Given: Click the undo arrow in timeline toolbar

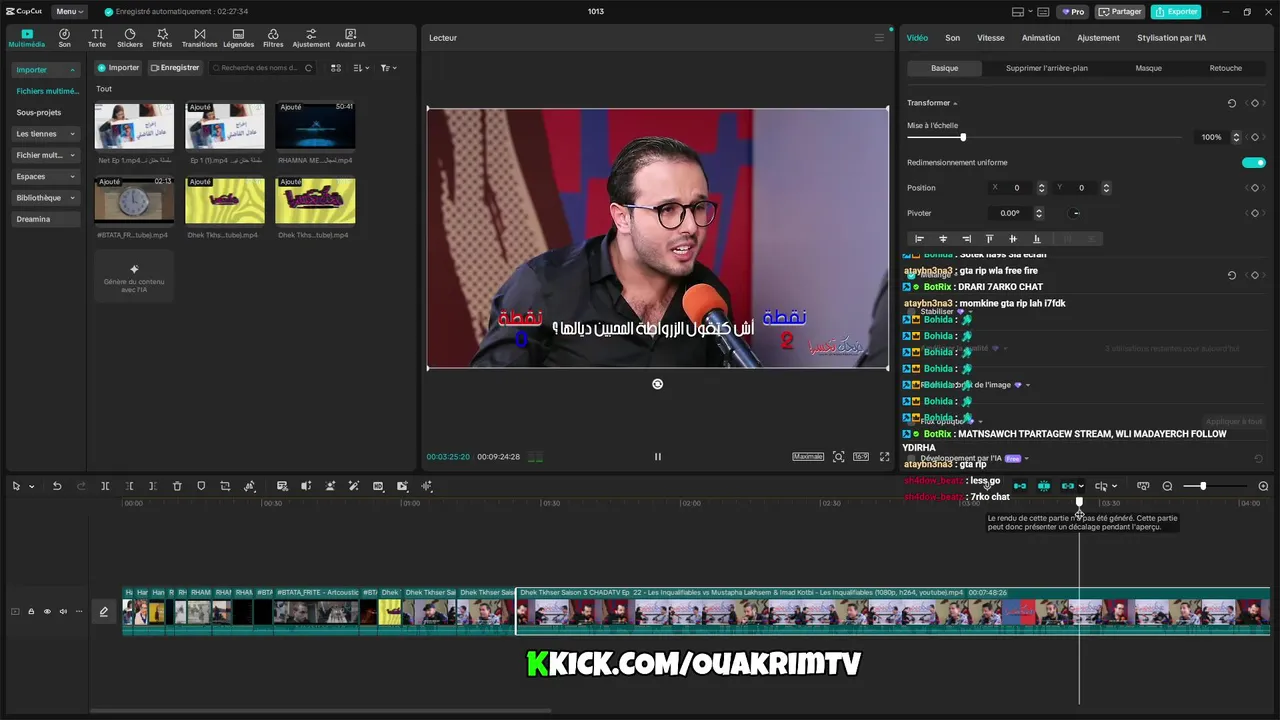Looking at the screenshot, I should (57, 486).
